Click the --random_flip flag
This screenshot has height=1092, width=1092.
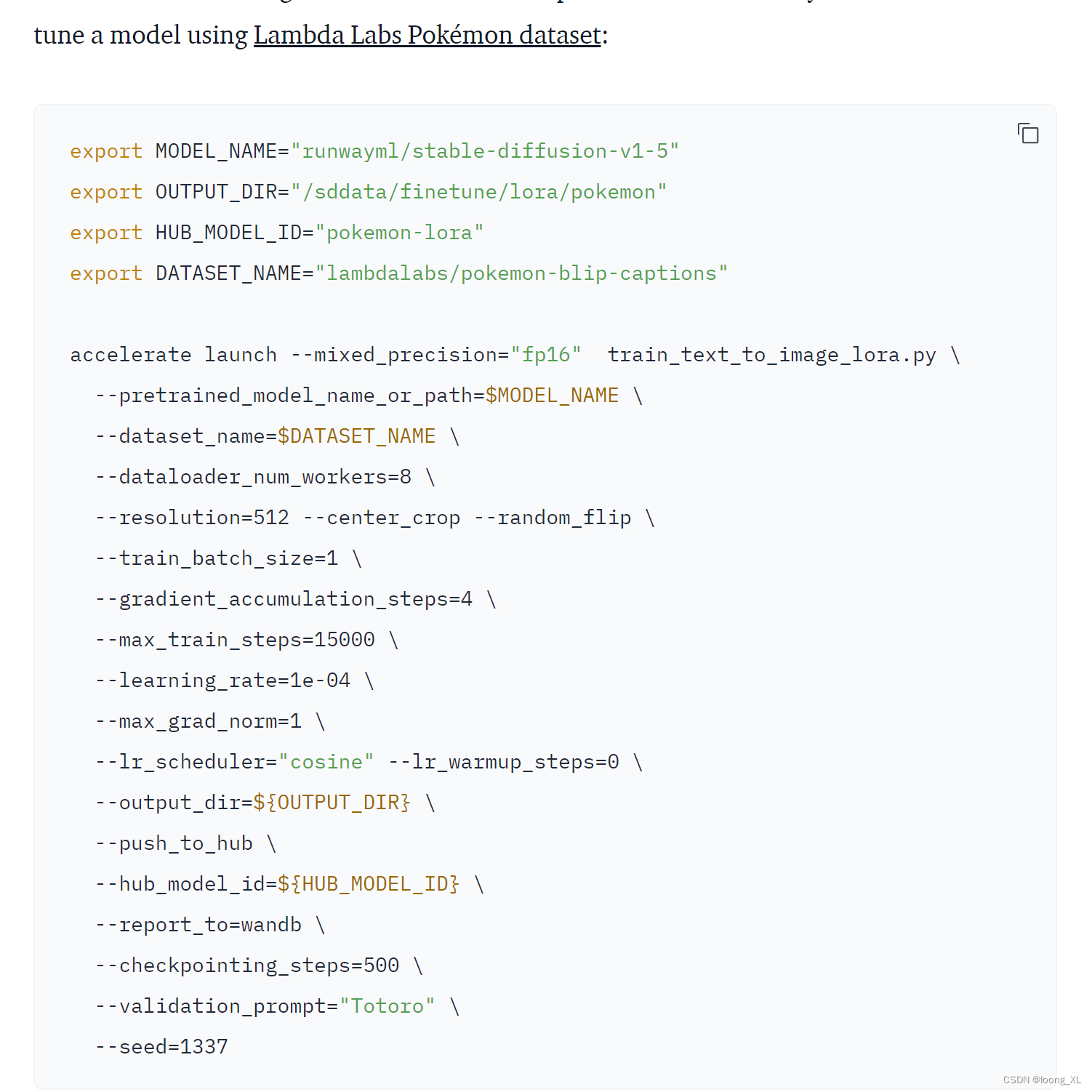coord(553,518)
